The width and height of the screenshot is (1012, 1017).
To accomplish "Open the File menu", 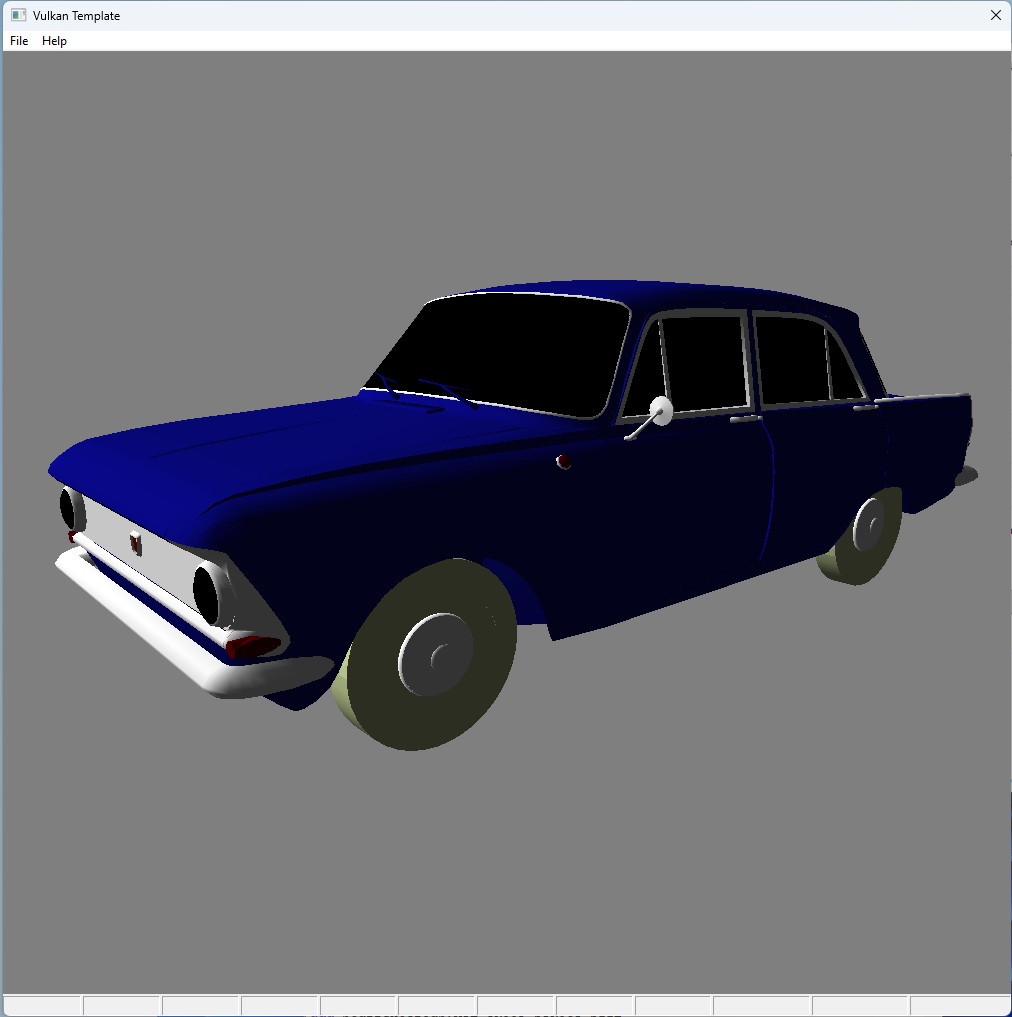I will [19, 41].
